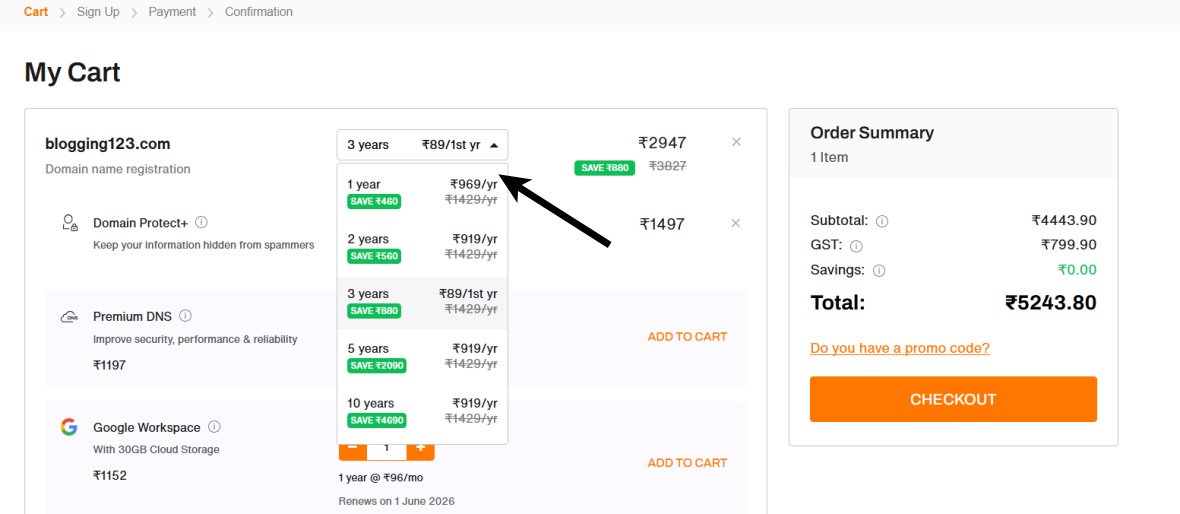The image size is (1180, 514).
Task: Pick the 10 years registration option
Action: (422, 412)
